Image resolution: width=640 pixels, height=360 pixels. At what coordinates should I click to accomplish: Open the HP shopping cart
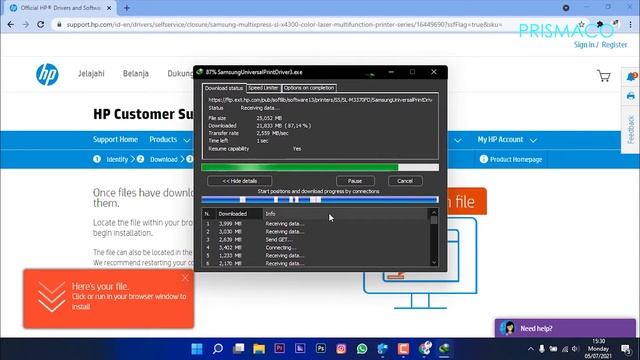pyautogui.click(x=604, y=76)
